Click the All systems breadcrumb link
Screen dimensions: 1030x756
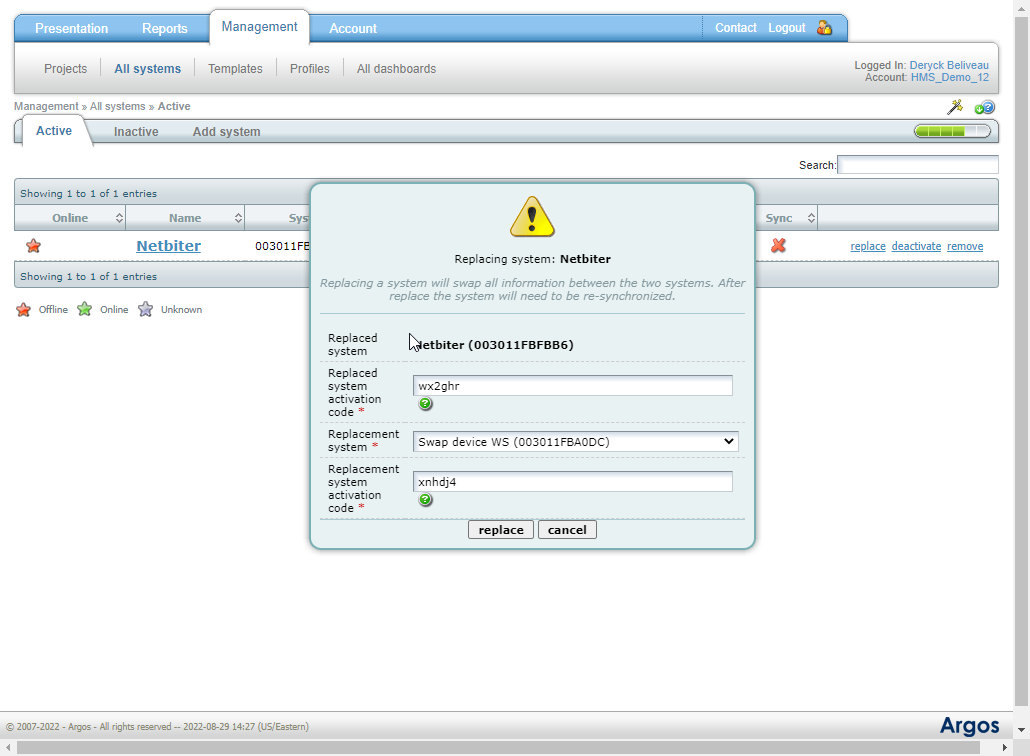(118, 106)
